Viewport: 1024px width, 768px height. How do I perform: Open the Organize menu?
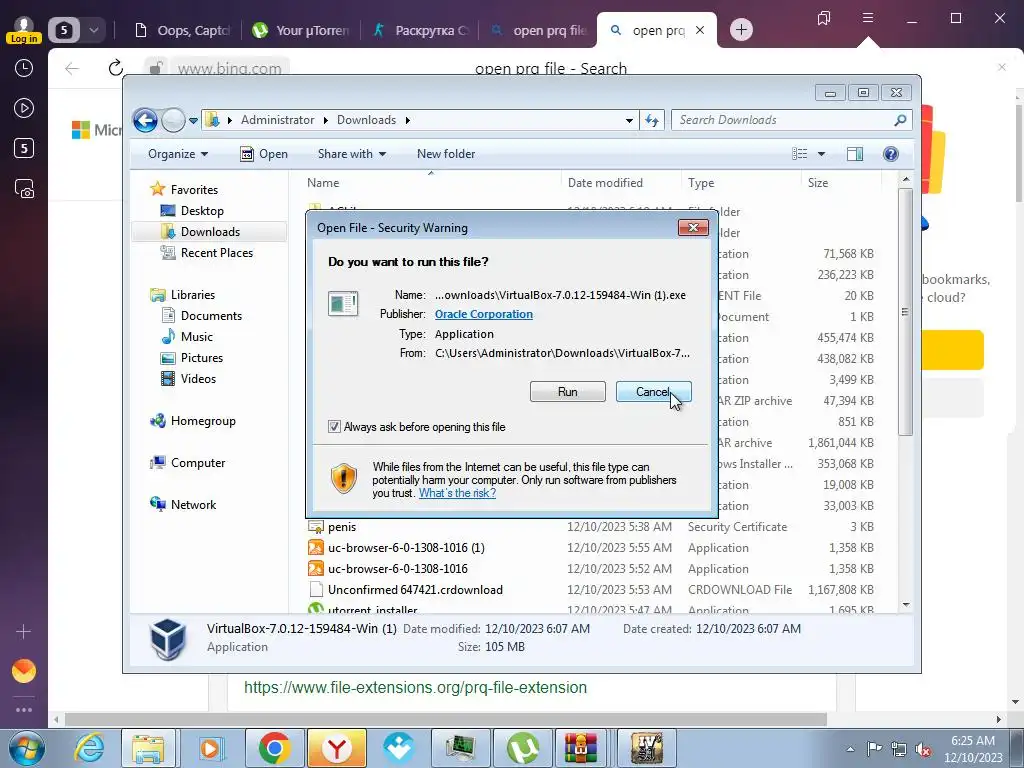178,154
